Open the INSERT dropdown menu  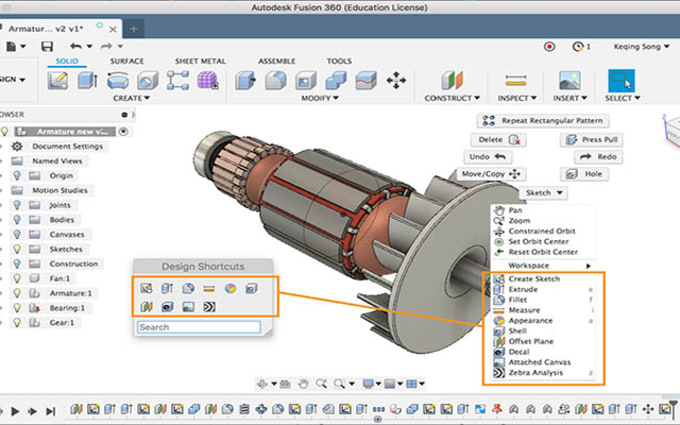[570, 98]
